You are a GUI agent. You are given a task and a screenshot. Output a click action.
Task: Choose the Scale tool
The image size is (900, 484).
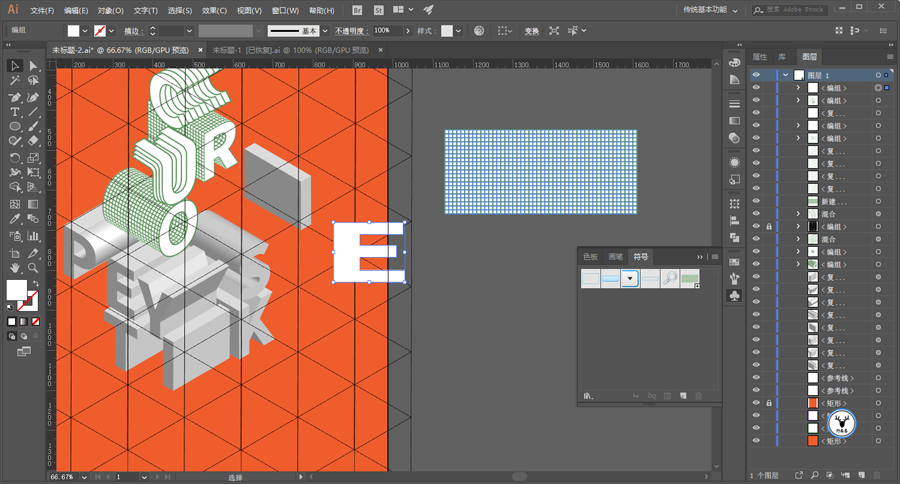tap(33, 158)
